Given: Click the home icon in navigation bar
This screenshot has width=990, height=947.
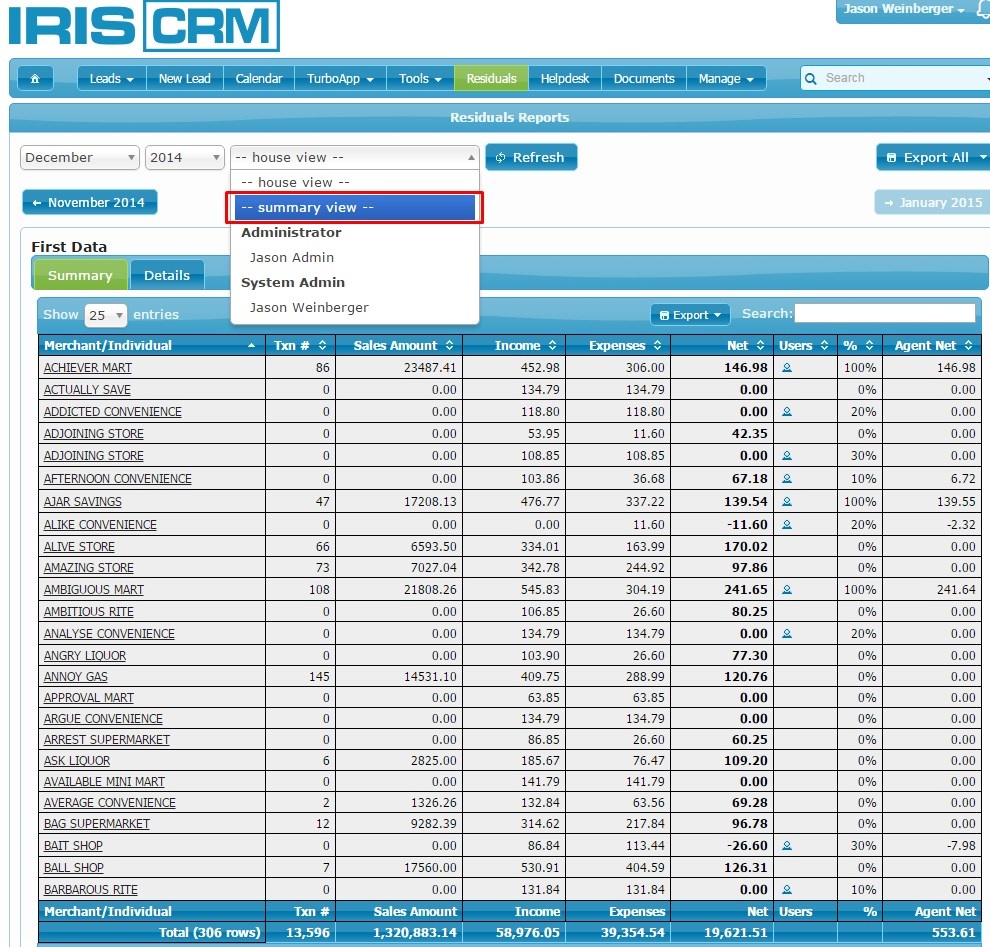Looking at the screenshot, I should 35,79.
